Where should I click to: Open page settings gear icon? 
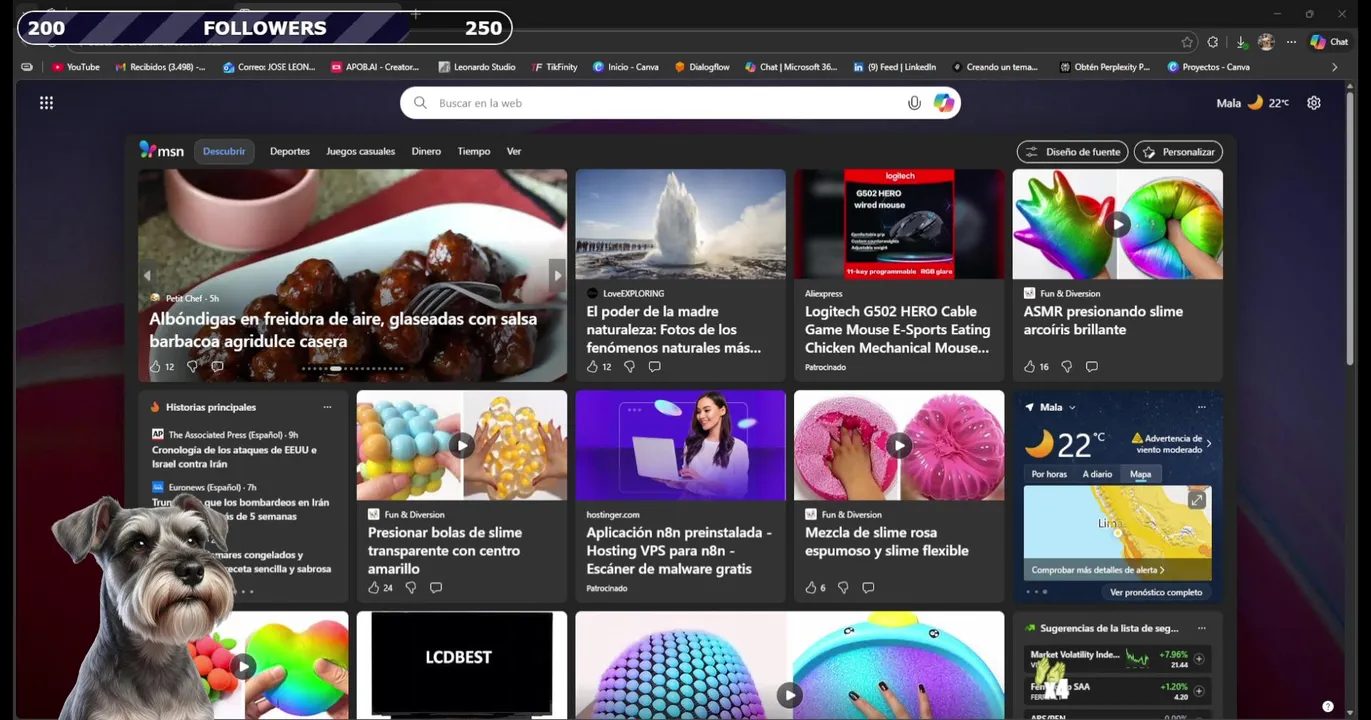tap(1314, 103)
